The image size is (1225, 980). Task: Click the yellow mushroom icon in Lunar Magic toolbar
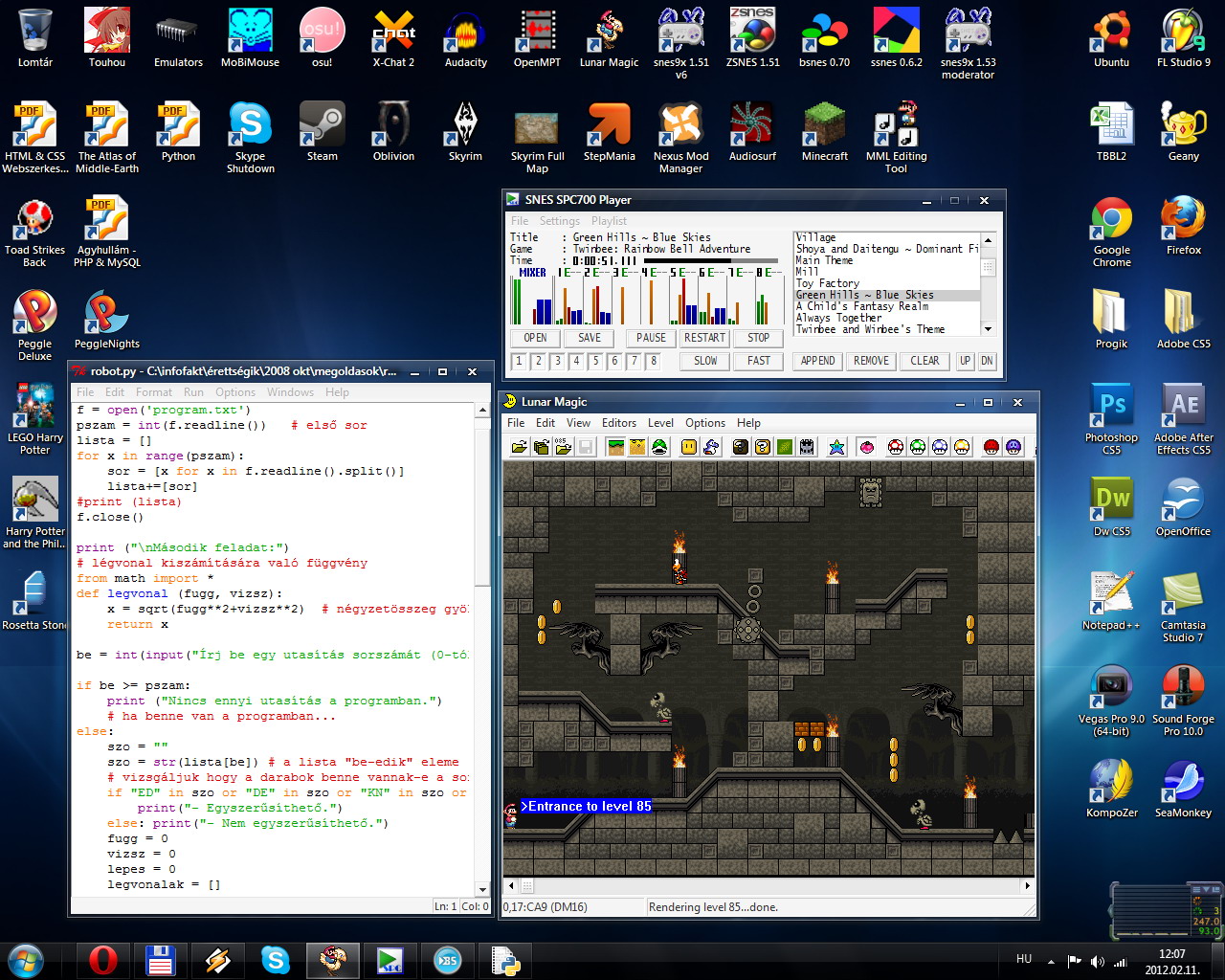(x=962, y=447)
